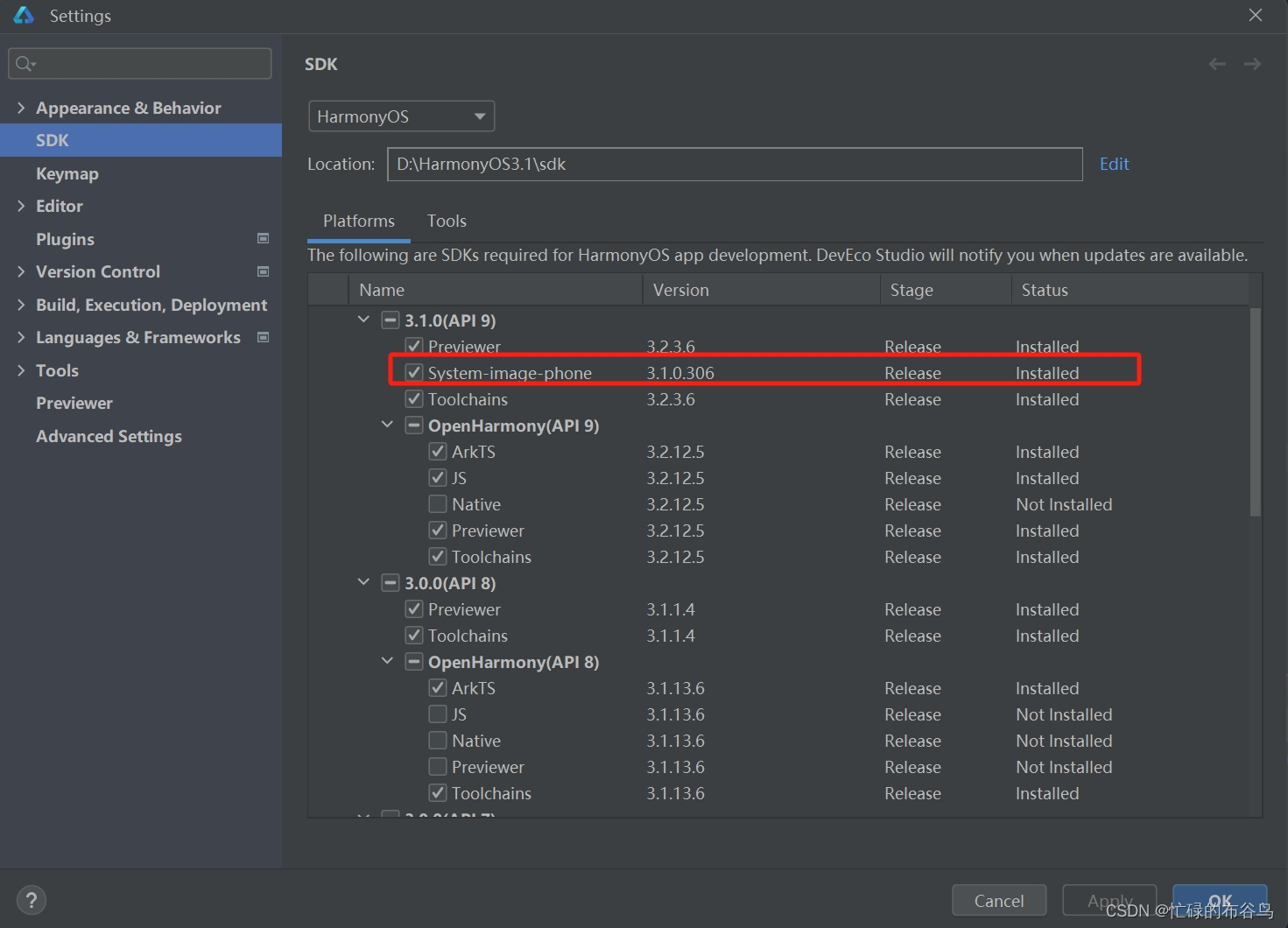
Task: Toggle Toolchains 3.1.13.6 checkbox
Action: click(x=438, y=793)
